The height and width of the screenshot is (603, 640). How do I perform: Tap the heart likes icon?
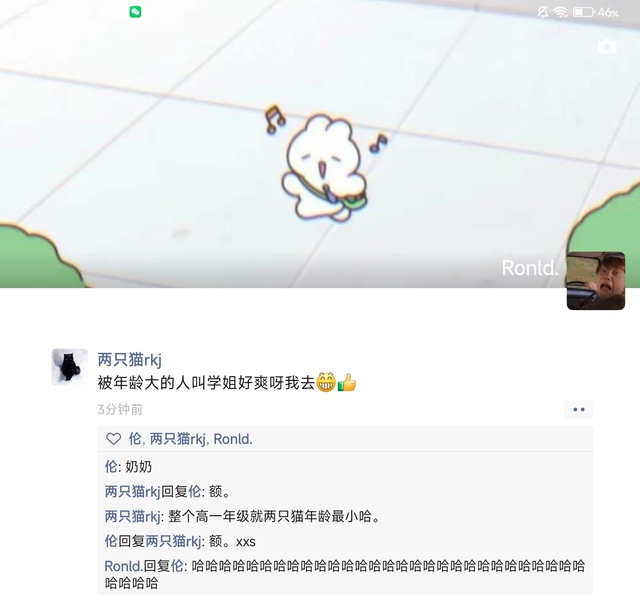coord(113,439)
